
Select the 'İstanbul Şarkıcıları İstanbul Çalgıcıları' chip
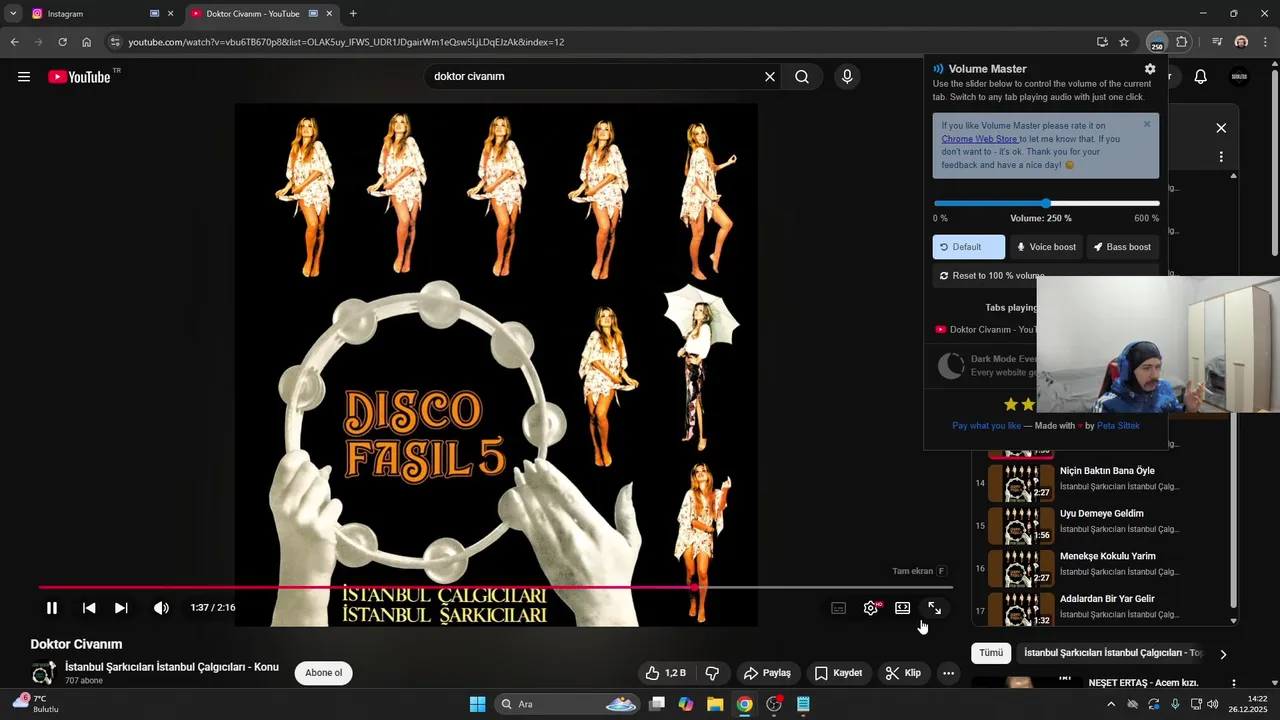1113,653
